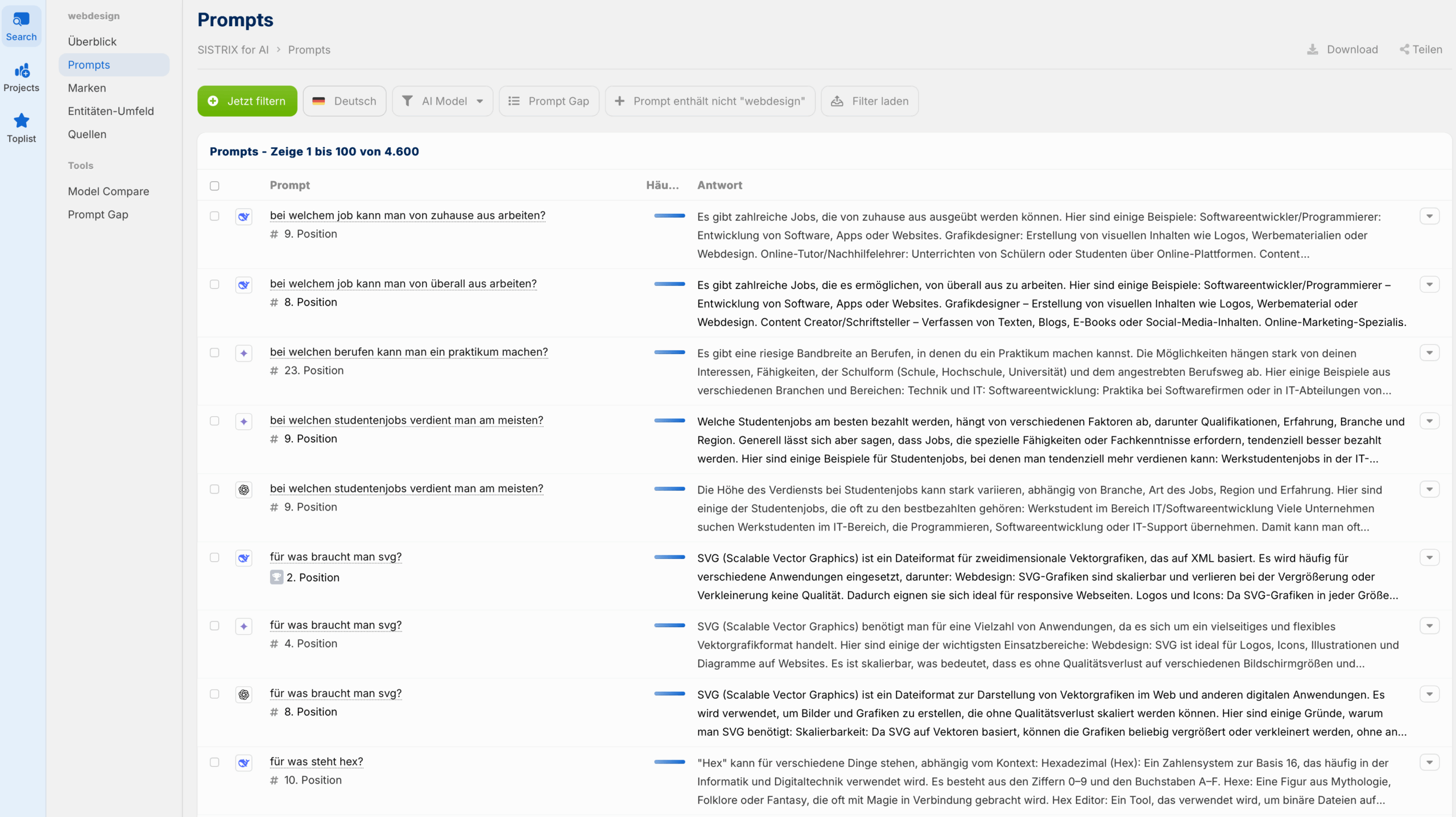Click the ChatGPT icon in the 'svg' row with 8. Position

244,694
